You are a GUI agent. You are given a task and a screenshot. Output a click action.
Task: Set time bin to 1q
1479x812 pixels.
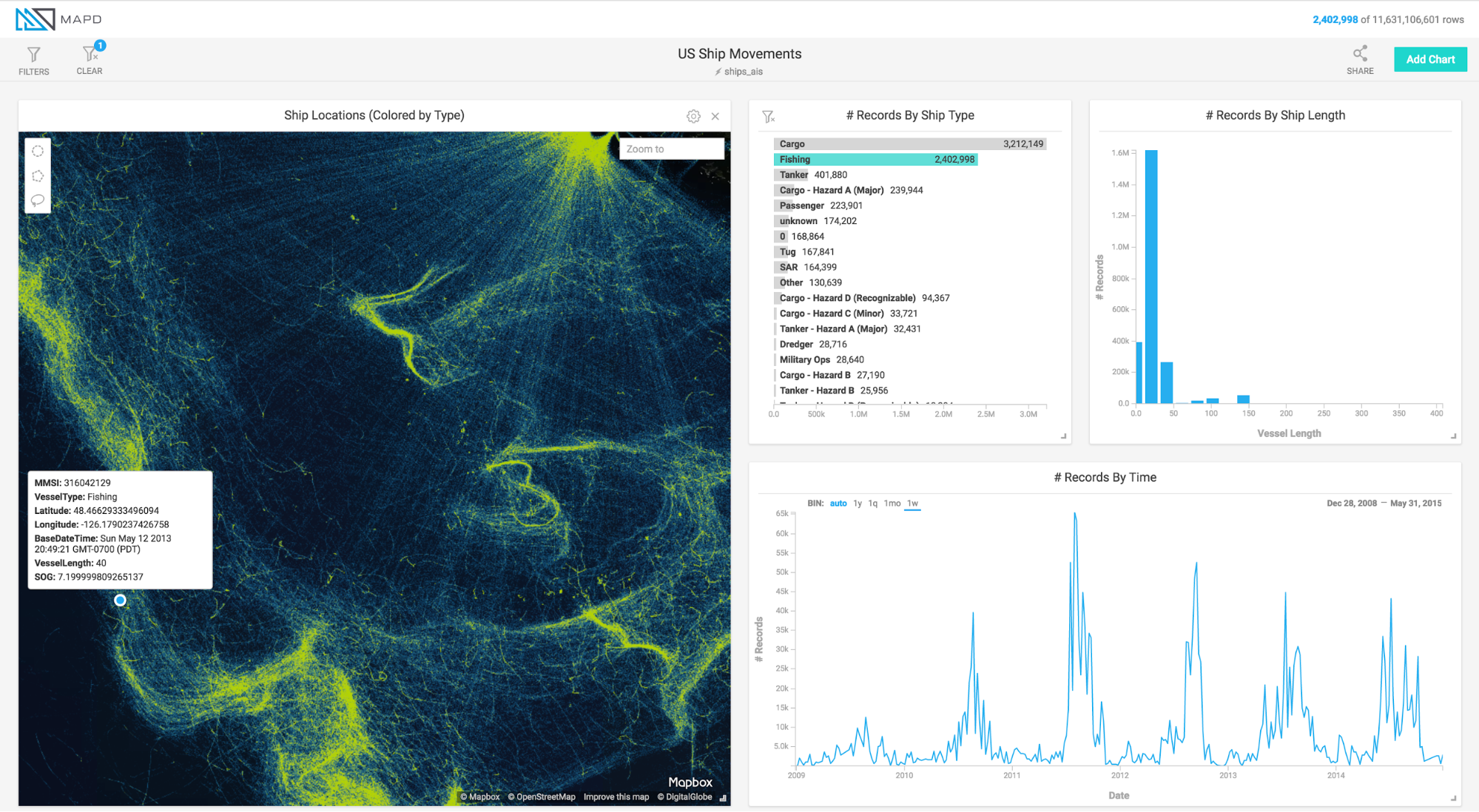[873, 504]
